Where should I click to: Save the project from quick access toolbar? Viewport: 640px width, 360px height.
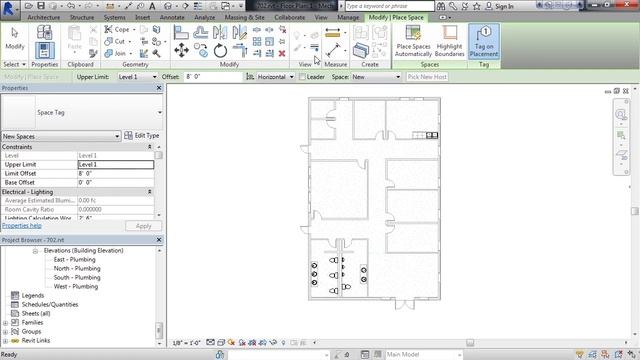coord(41,6)
